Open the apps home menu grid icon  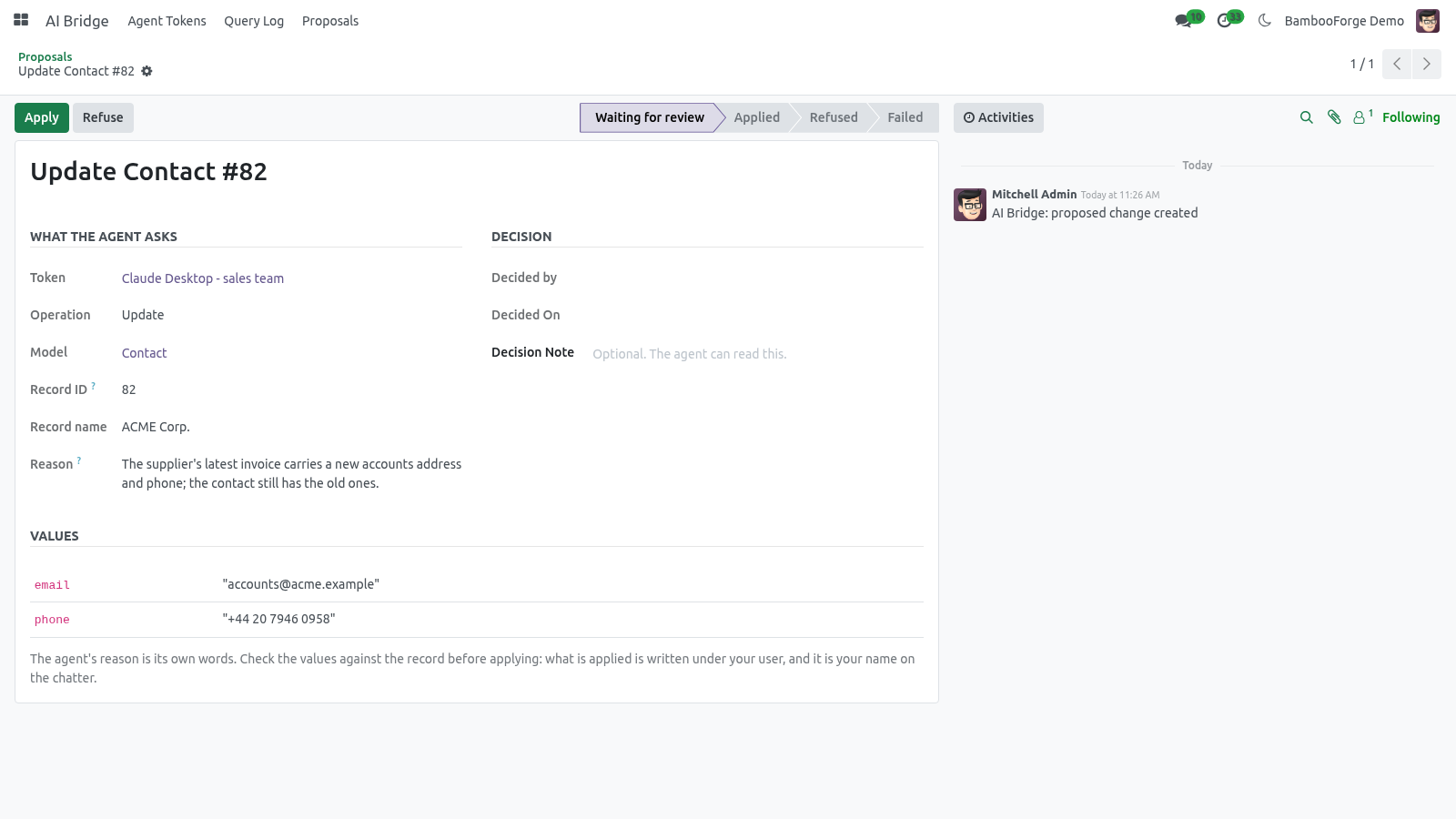tap(21, 20)
